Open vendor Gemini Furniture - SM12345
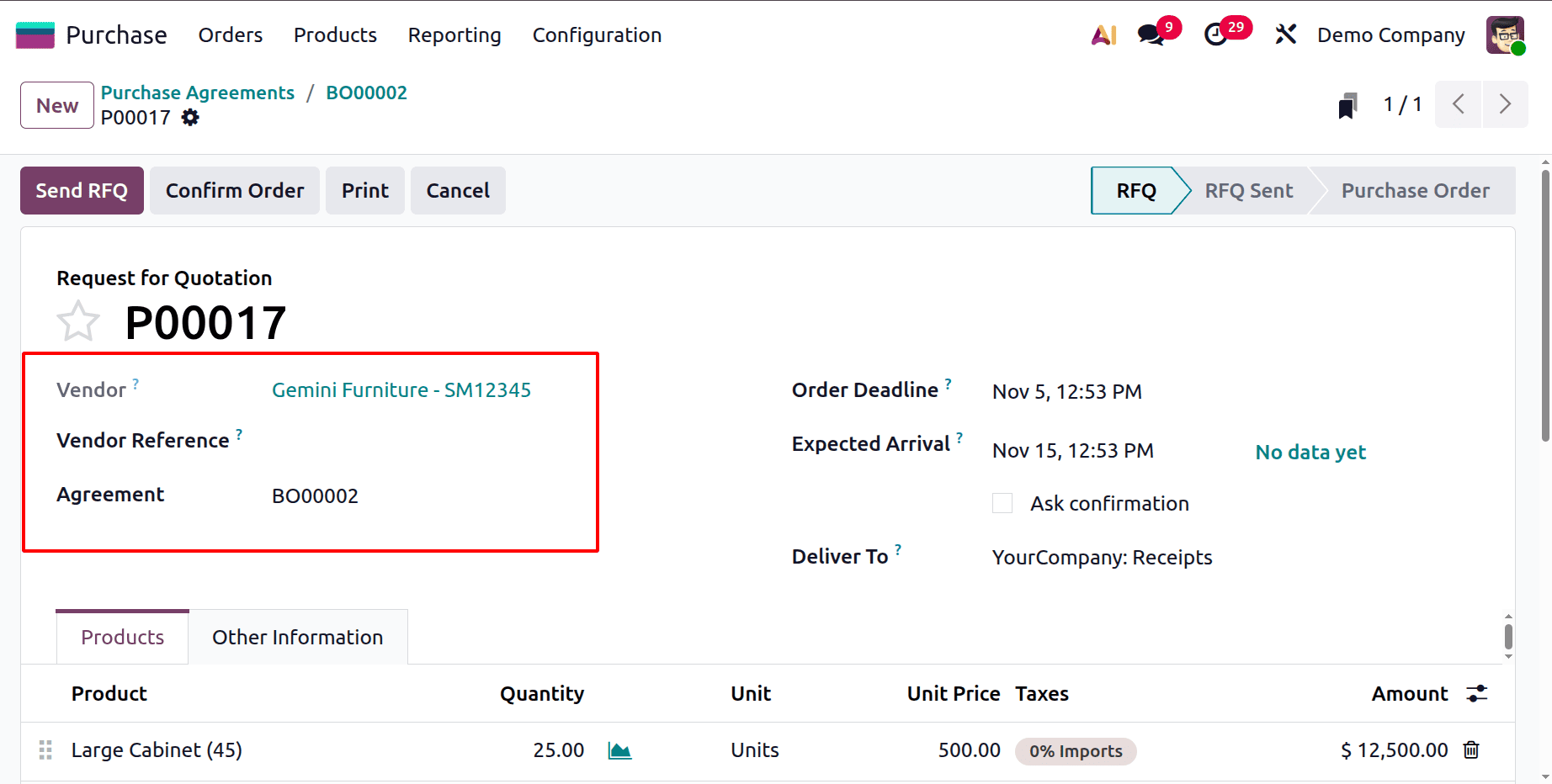 401,389
